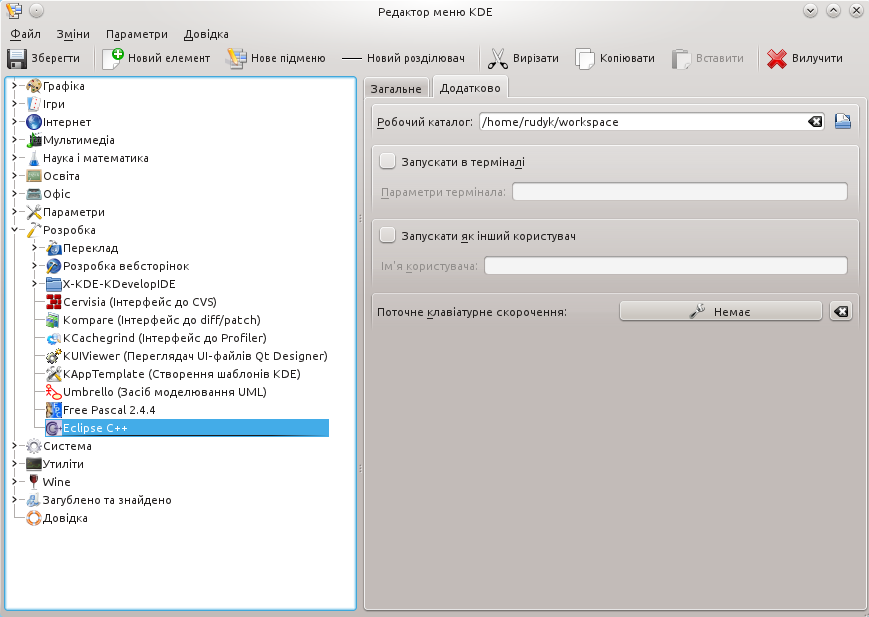The image size is (869, 617).
Task: Expand the Графіка menu category
Action: [15, 86]
